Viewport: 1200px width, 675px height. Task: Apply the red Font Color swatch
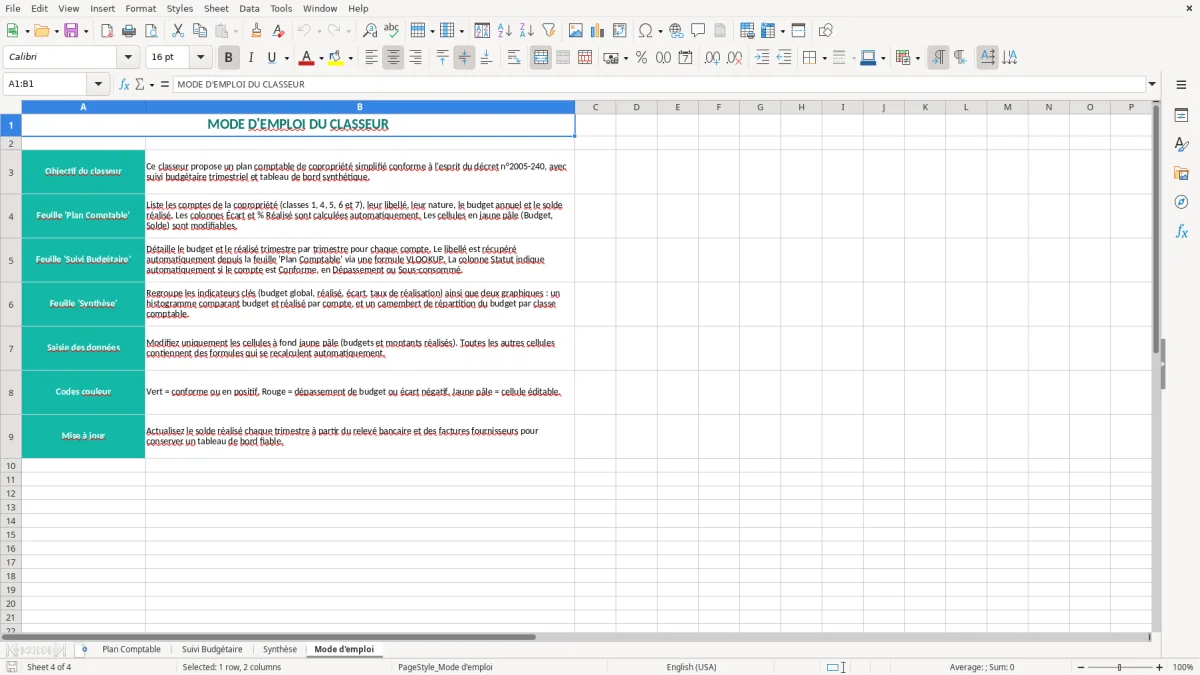coord(306,58)
